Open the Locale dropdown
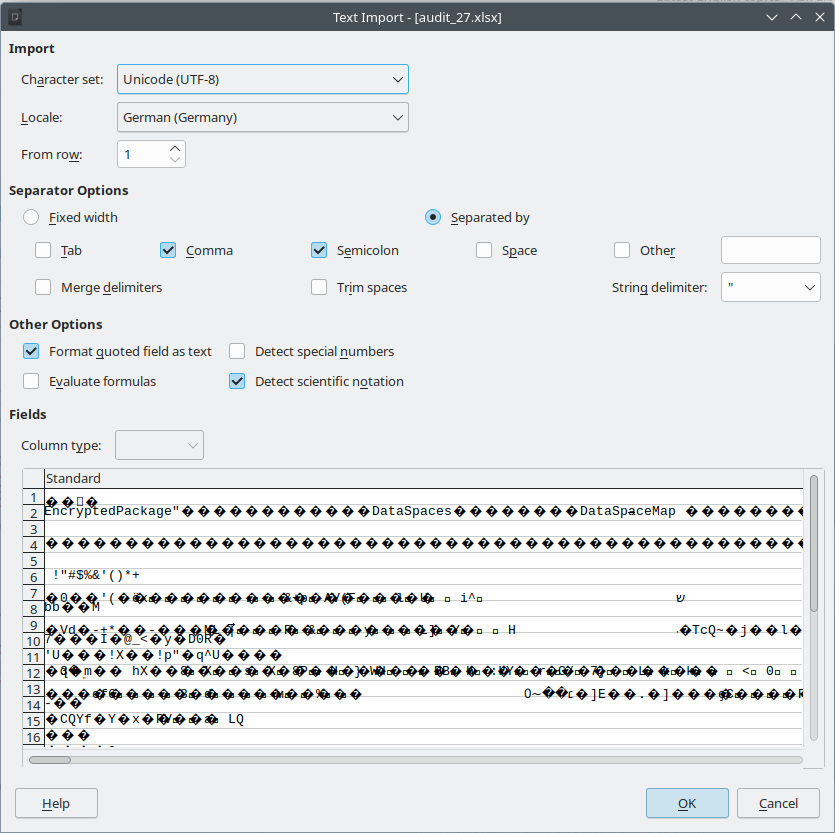 (263, 117)
